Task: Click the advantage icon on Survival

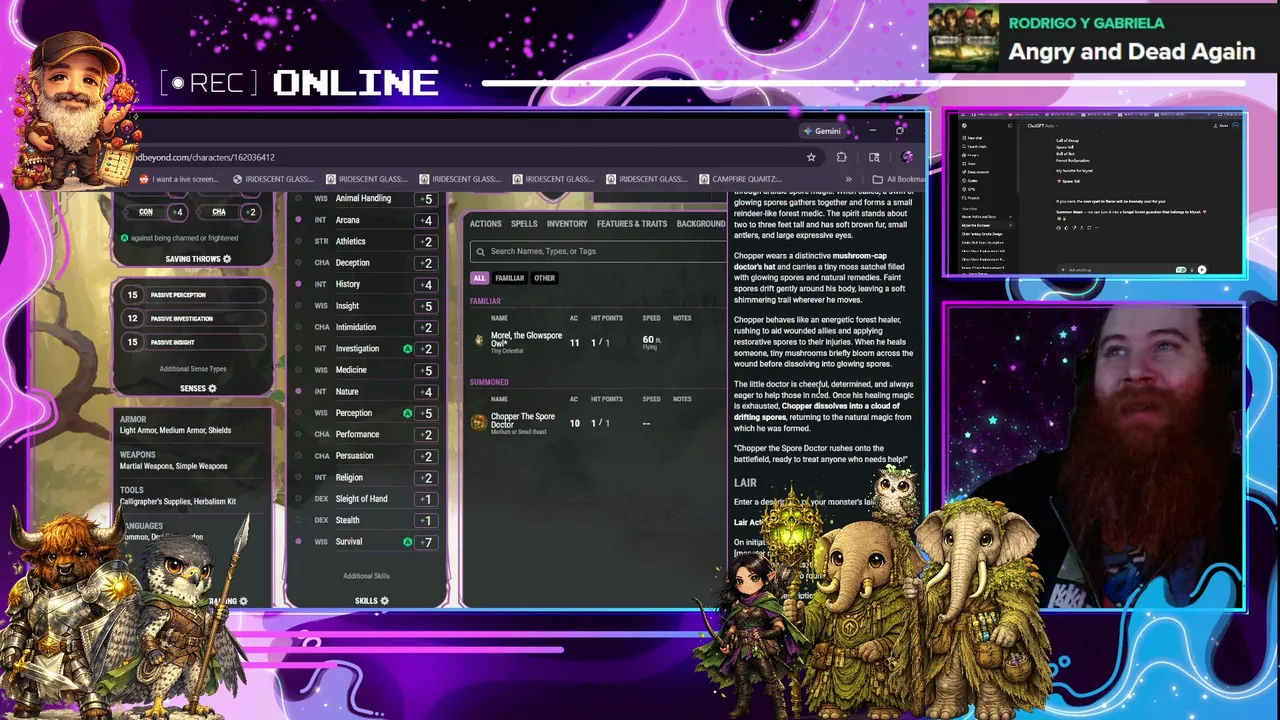Action: click(x=407, y=542)
